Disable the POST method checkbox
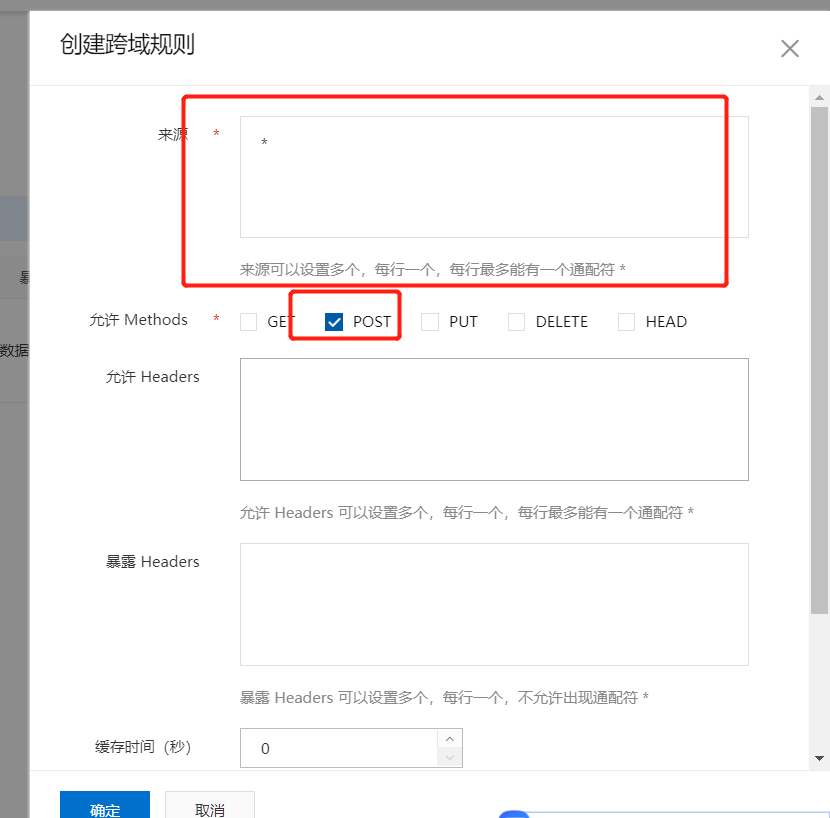The width and height of the screenshot is (830, 818). coord(333,321)
